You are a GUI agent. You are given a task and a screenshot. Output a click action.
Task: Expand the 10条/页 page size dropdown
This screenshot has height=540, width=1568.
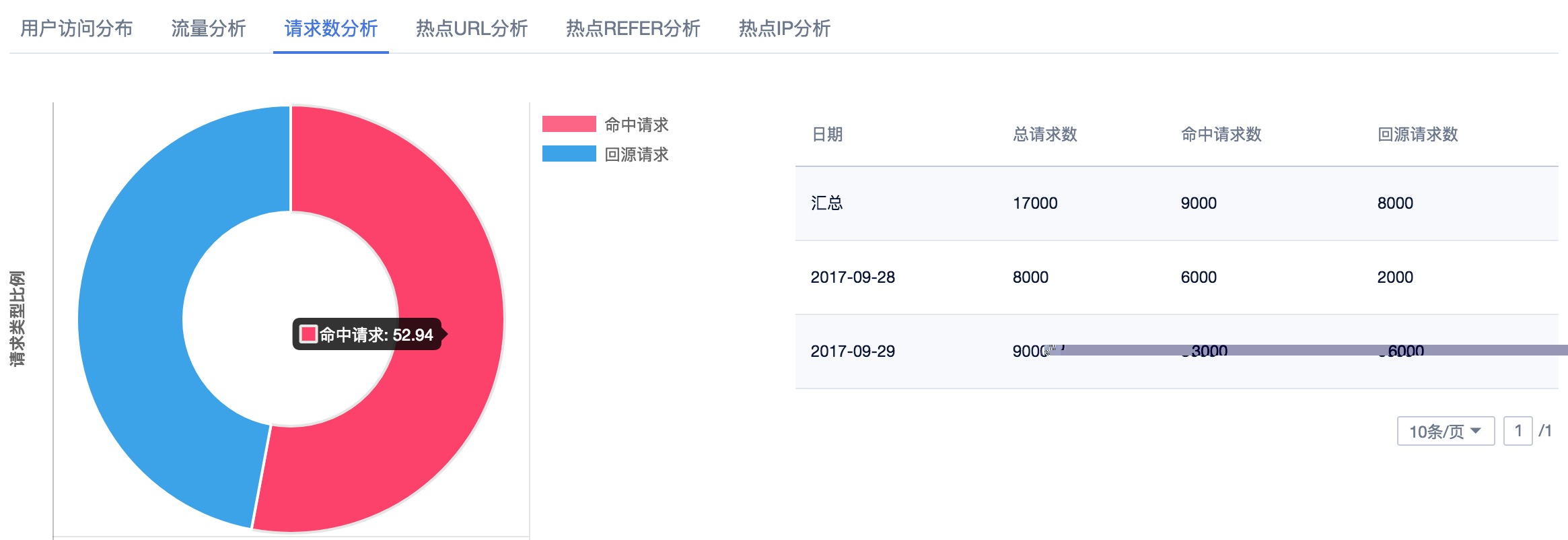pyautogui.click(x=1446, y=431)
